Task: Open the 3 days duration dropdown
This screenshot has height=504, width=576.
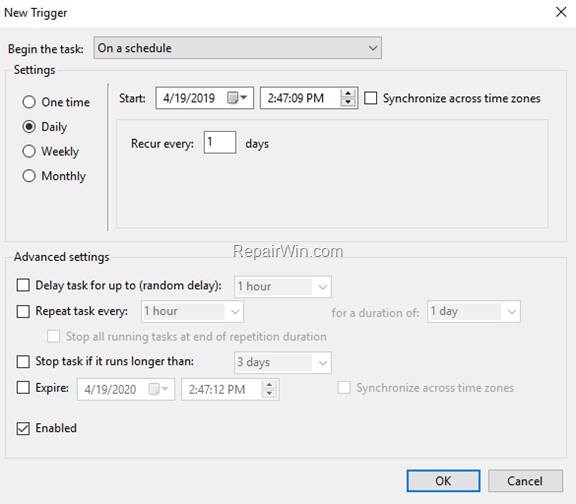Action: (283, 363)
